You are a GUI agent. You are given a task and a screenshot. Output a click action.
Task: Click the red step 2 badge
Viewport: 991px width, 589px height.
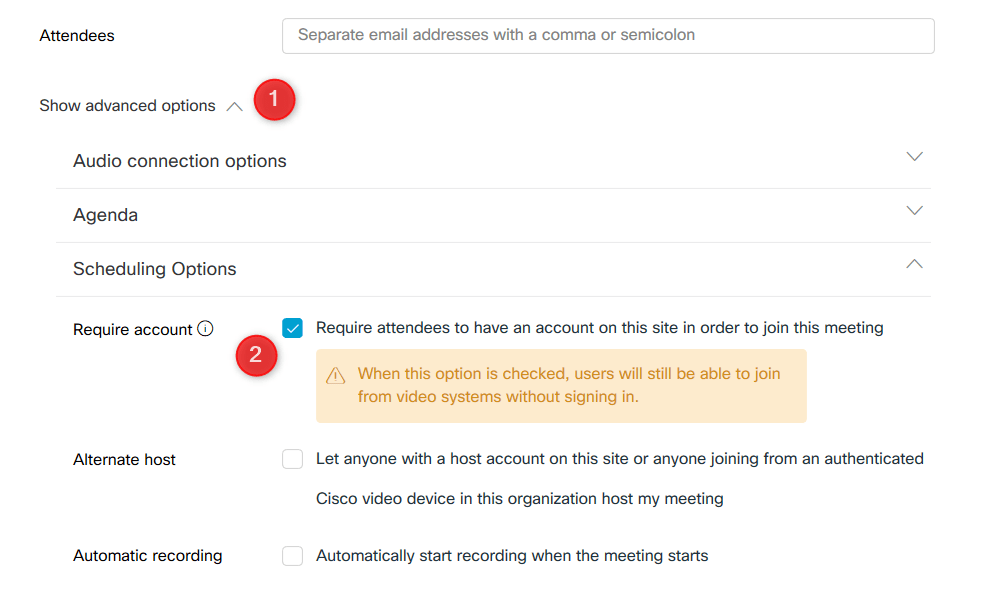256,355
